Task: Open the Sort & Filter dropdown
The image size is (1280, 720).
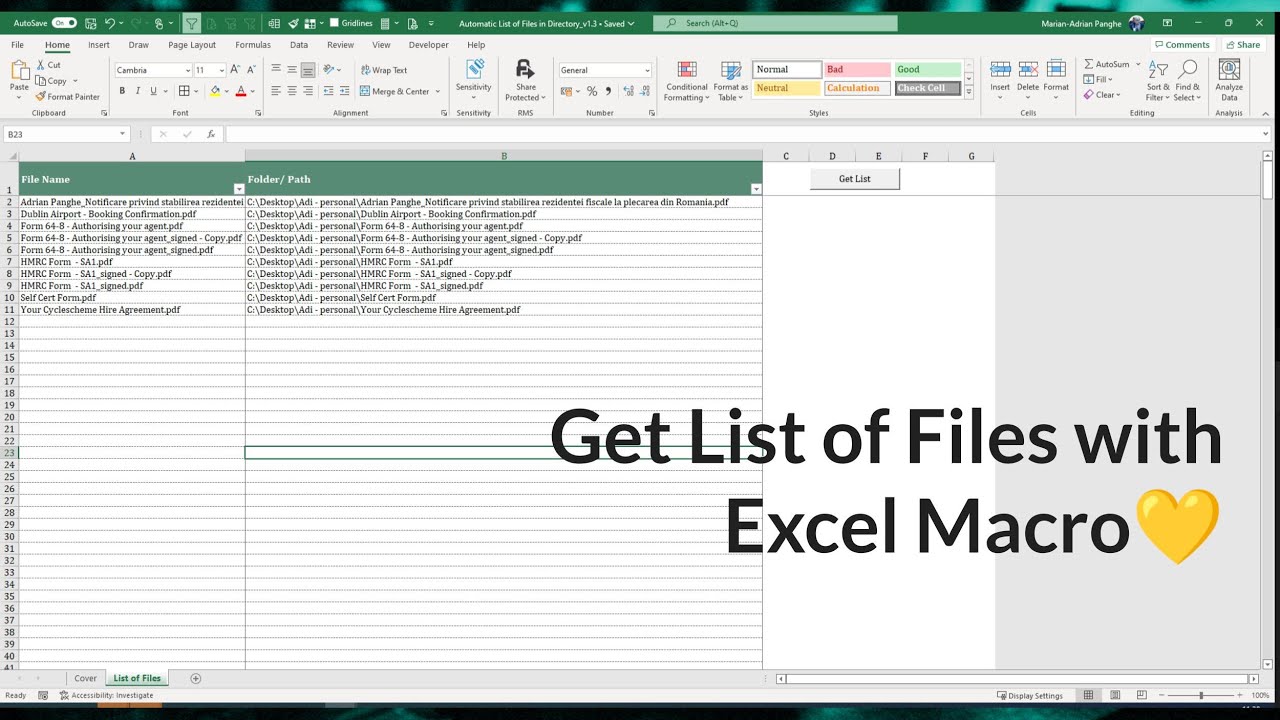Action: point(1158,80)
